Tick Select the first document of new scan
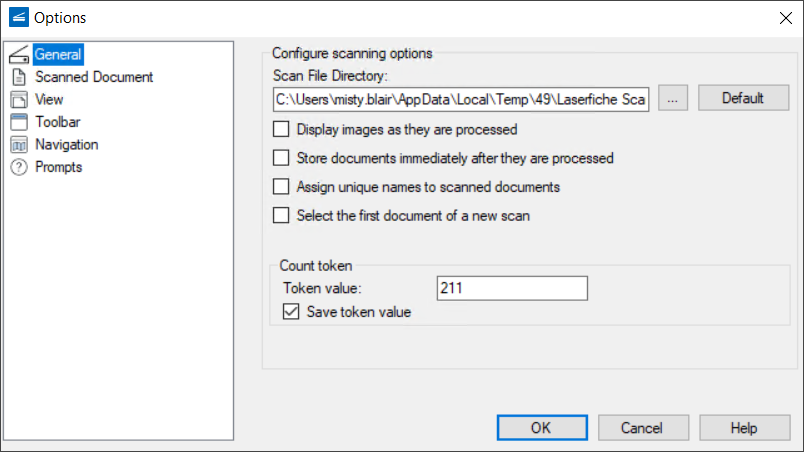This screenshot has width=804, height=452. (281, 215)
